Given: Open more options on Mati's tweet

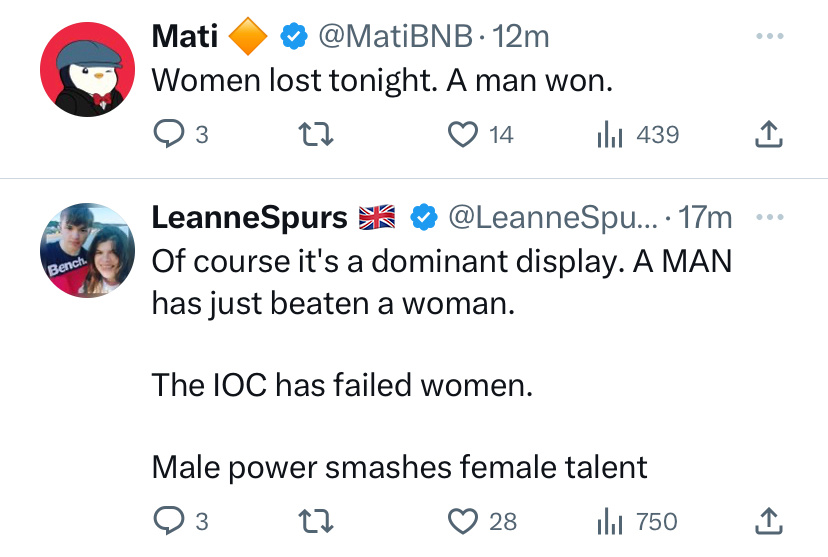Looking at the screenshot, I should click(767, 37).
